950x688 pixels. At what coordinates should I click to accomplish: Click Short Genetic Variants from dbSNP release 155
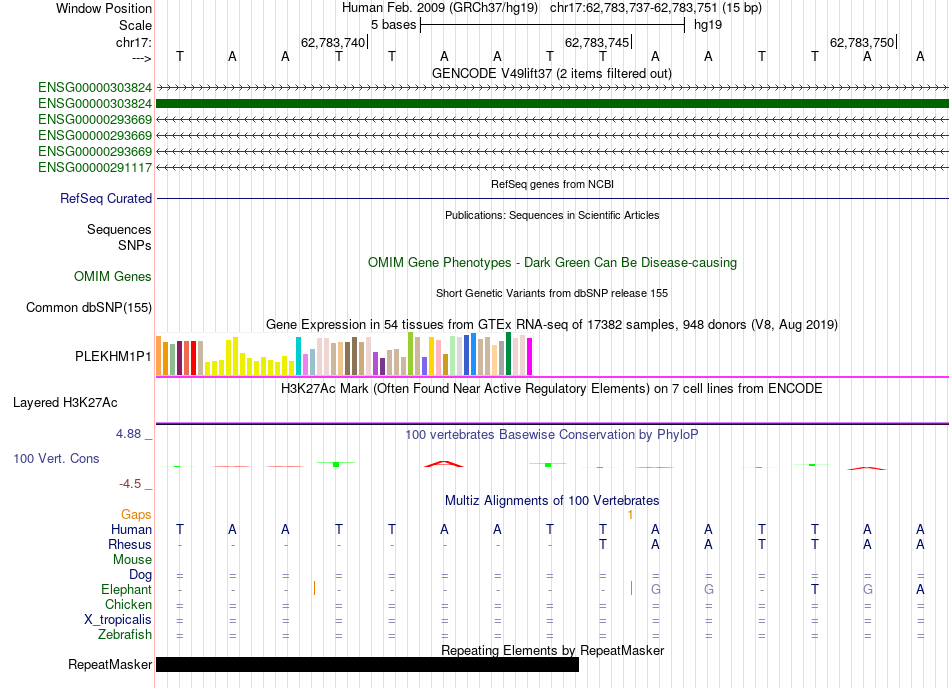pos(552,293)
